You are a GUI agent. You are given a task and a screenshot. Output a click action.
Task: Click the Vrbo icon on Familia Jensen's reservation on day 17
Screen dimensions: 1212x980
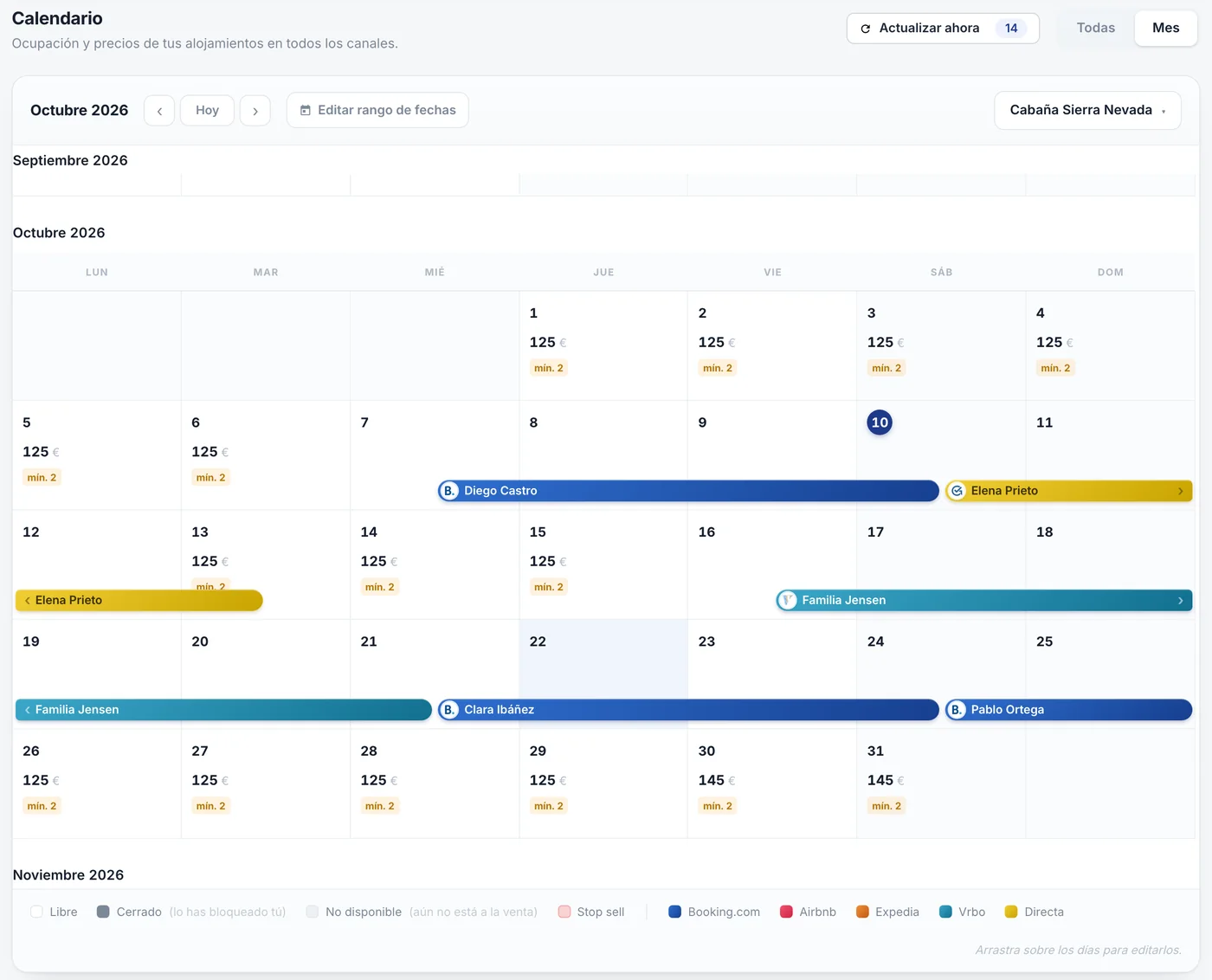pyautogui.click(x=787, y=601)
